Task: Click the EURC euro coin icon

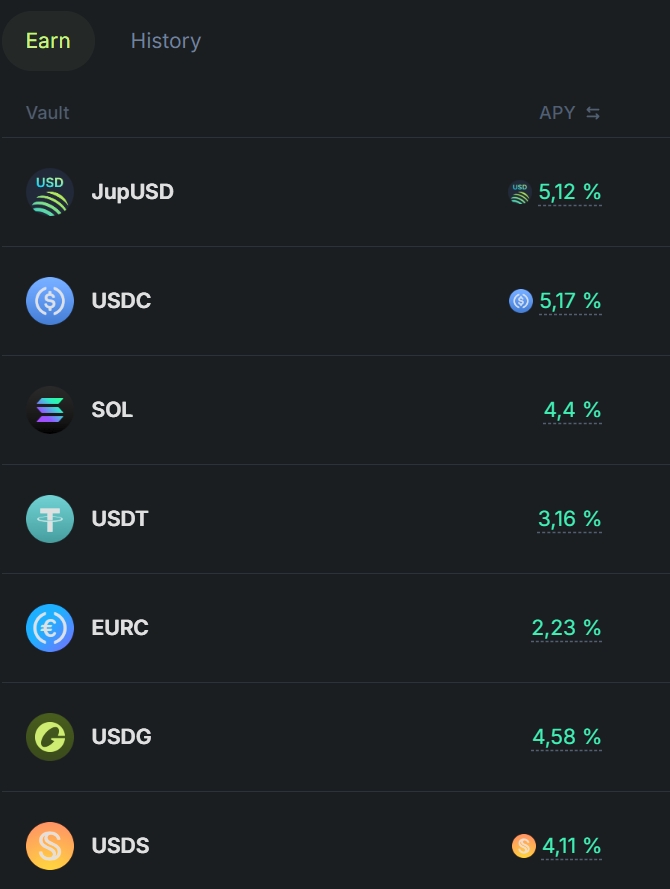Action: tap(50, 627)
